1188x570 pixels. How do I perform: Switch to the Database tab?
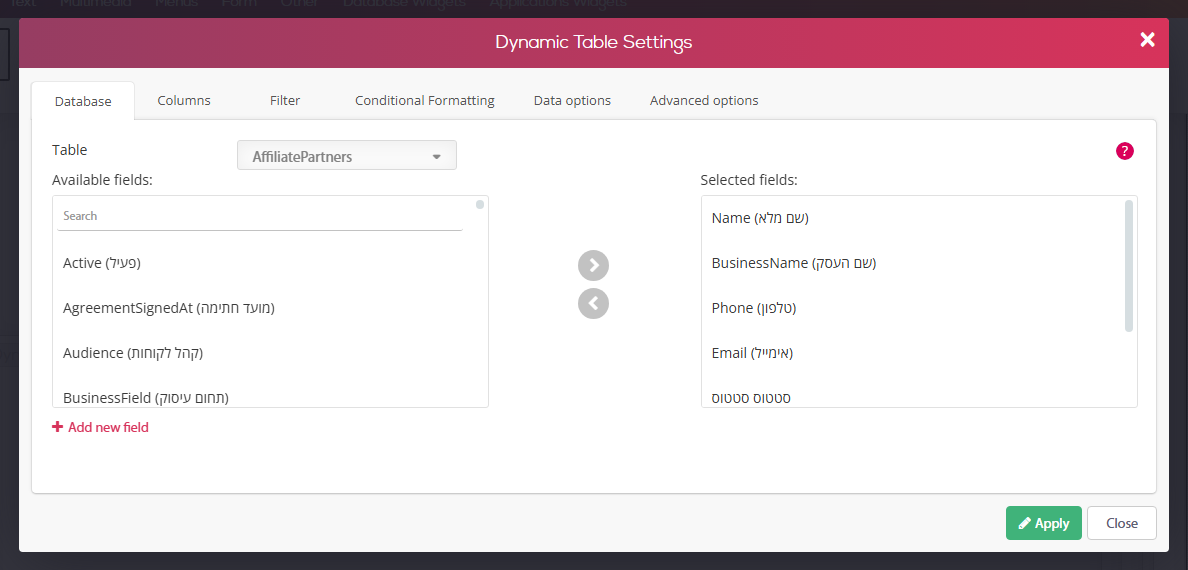click(83, 101)
